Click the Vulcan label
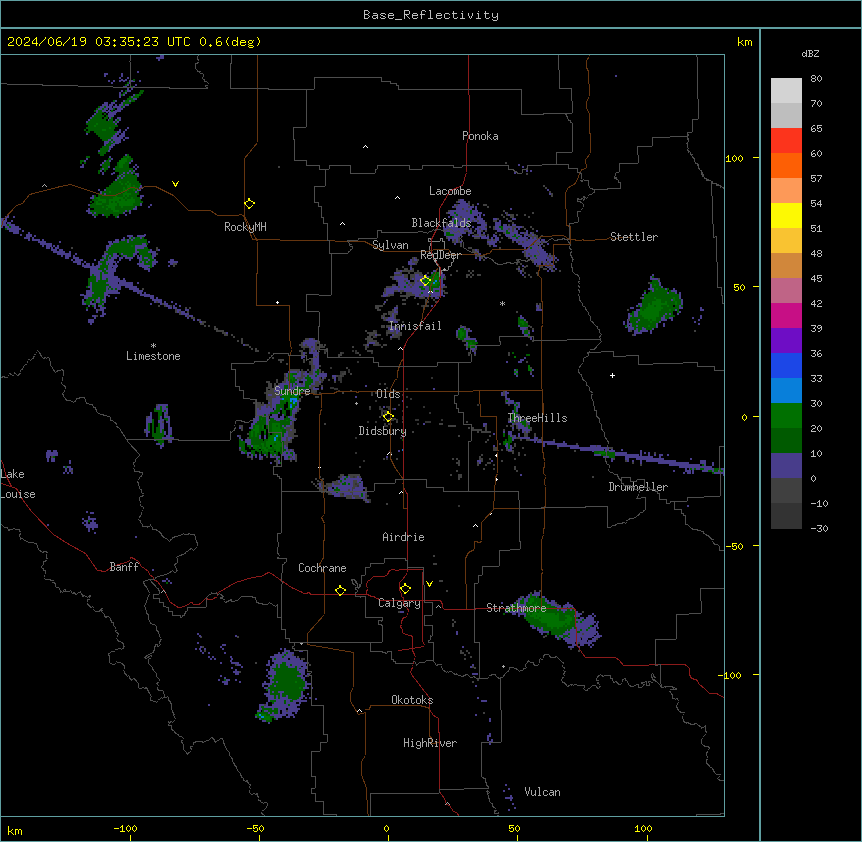This screenshot has height=842, width=862. 542,792
